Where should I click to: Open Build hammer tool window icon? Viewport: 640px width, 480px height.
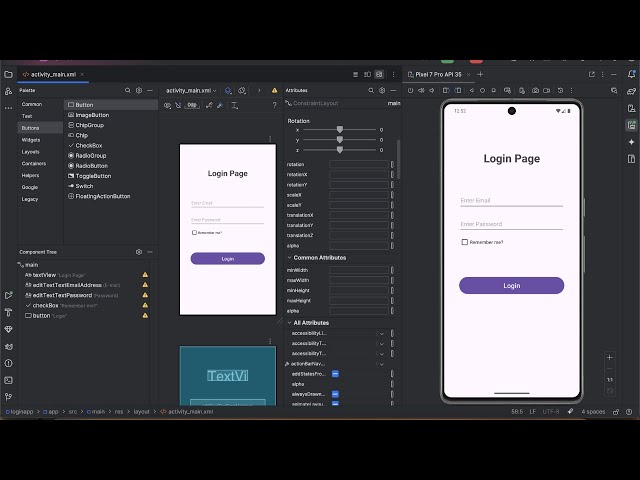[x=8, y=313]
